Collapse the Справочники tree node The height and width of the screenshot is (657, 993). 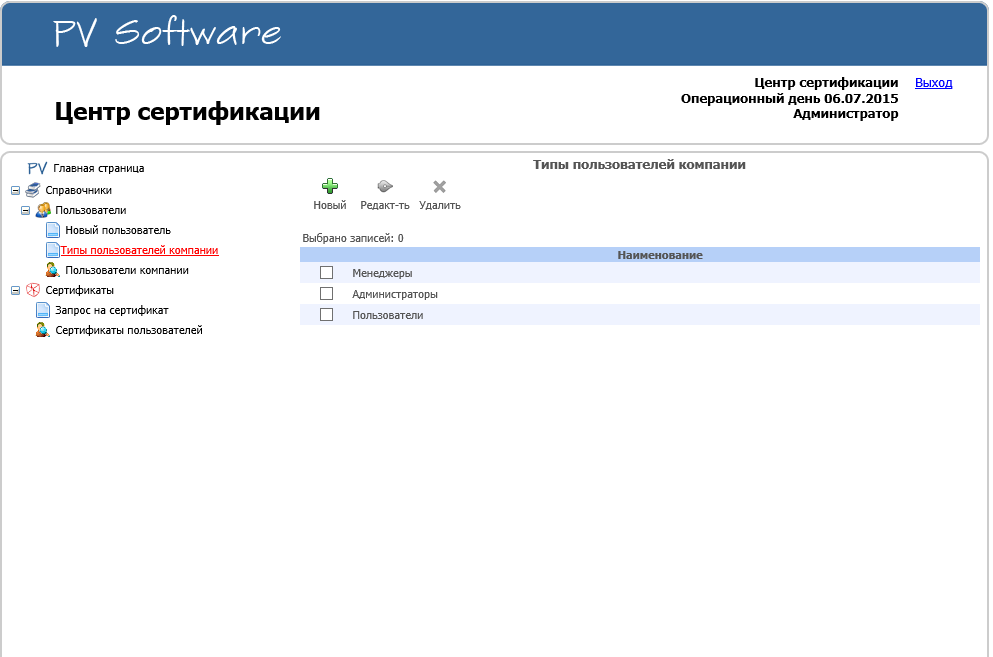coord(16,190)
